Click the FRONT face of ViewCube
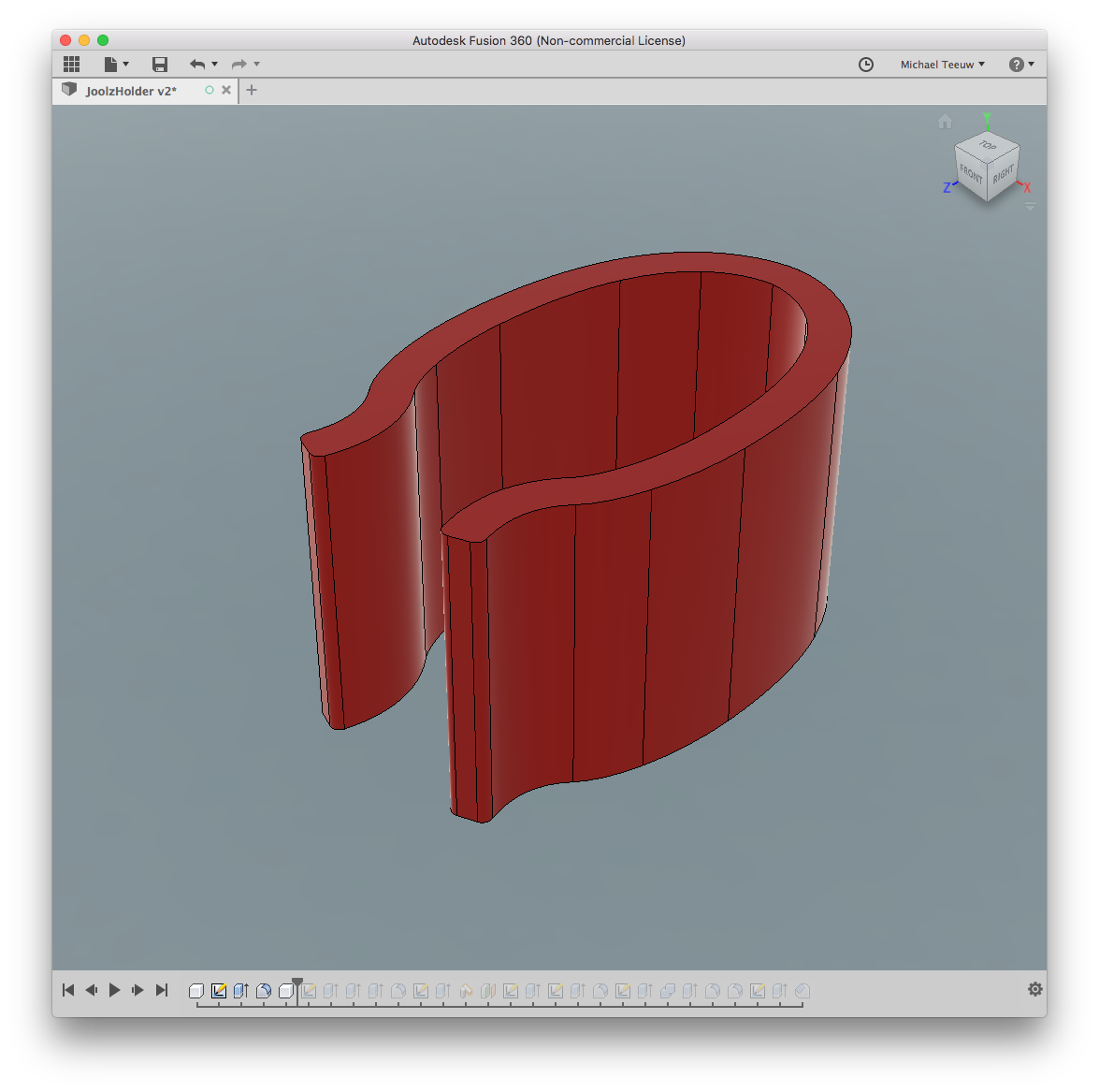Image resolution: width=1099 pixels, height=1092 pixels. tap(971, 175)
